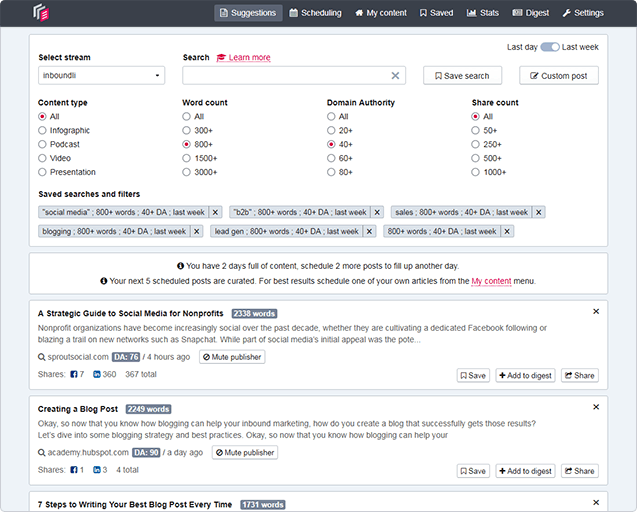Follow the My content link in the notice
The image size is (637, 512).
coord(491,281)
